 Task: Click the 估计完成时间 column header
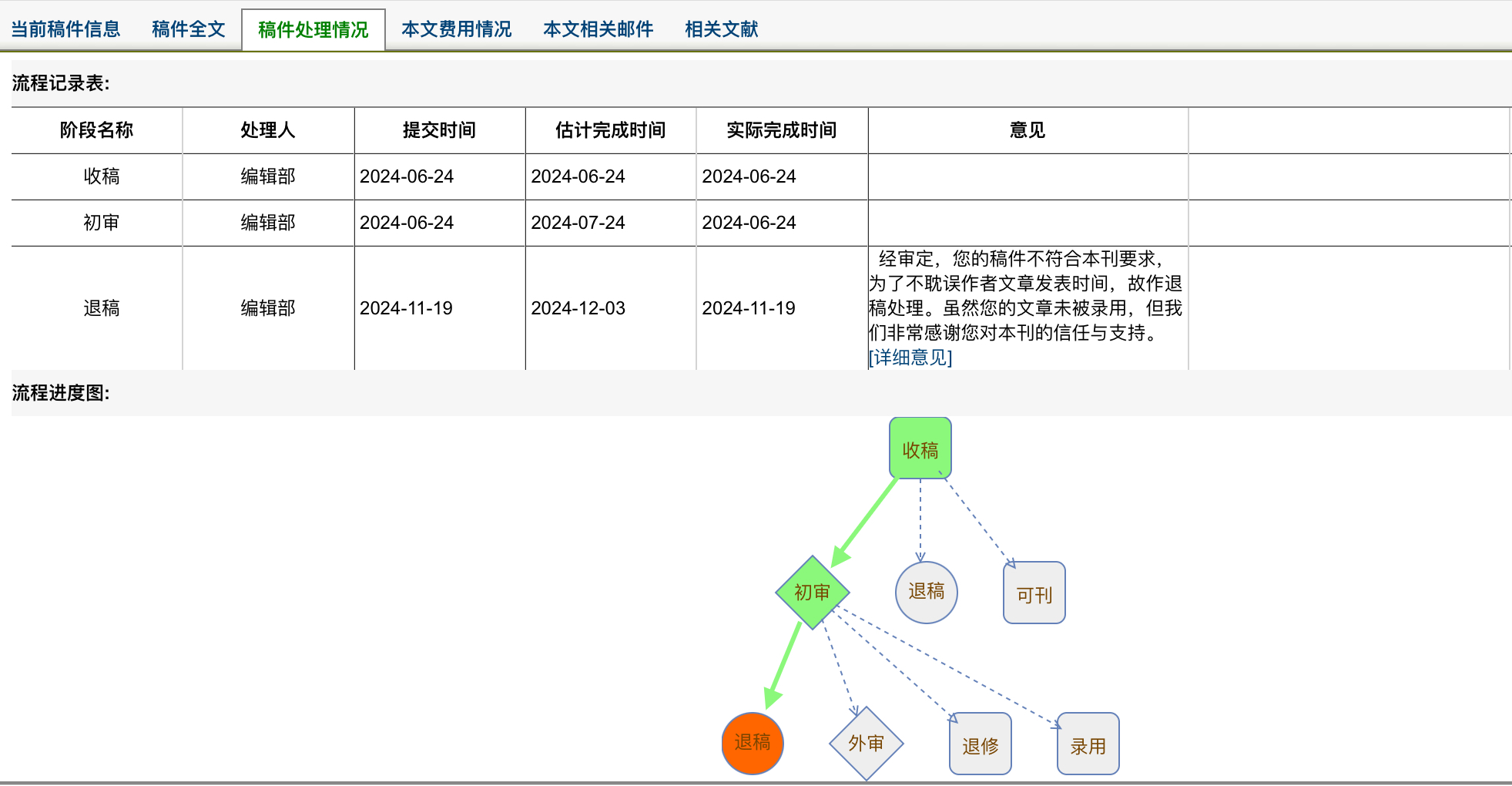(611, 130)
